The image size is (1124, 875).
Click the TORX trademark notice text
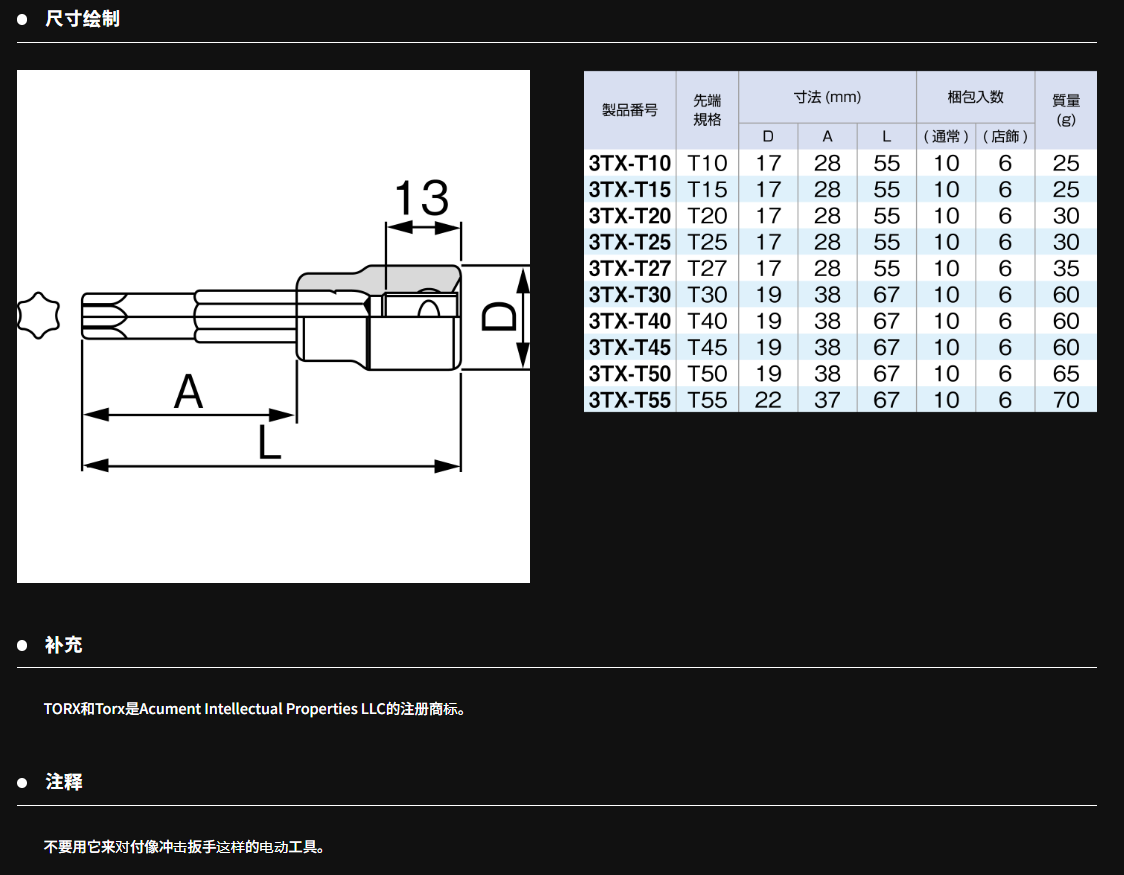pyautogui.click(x=255, y=709)
